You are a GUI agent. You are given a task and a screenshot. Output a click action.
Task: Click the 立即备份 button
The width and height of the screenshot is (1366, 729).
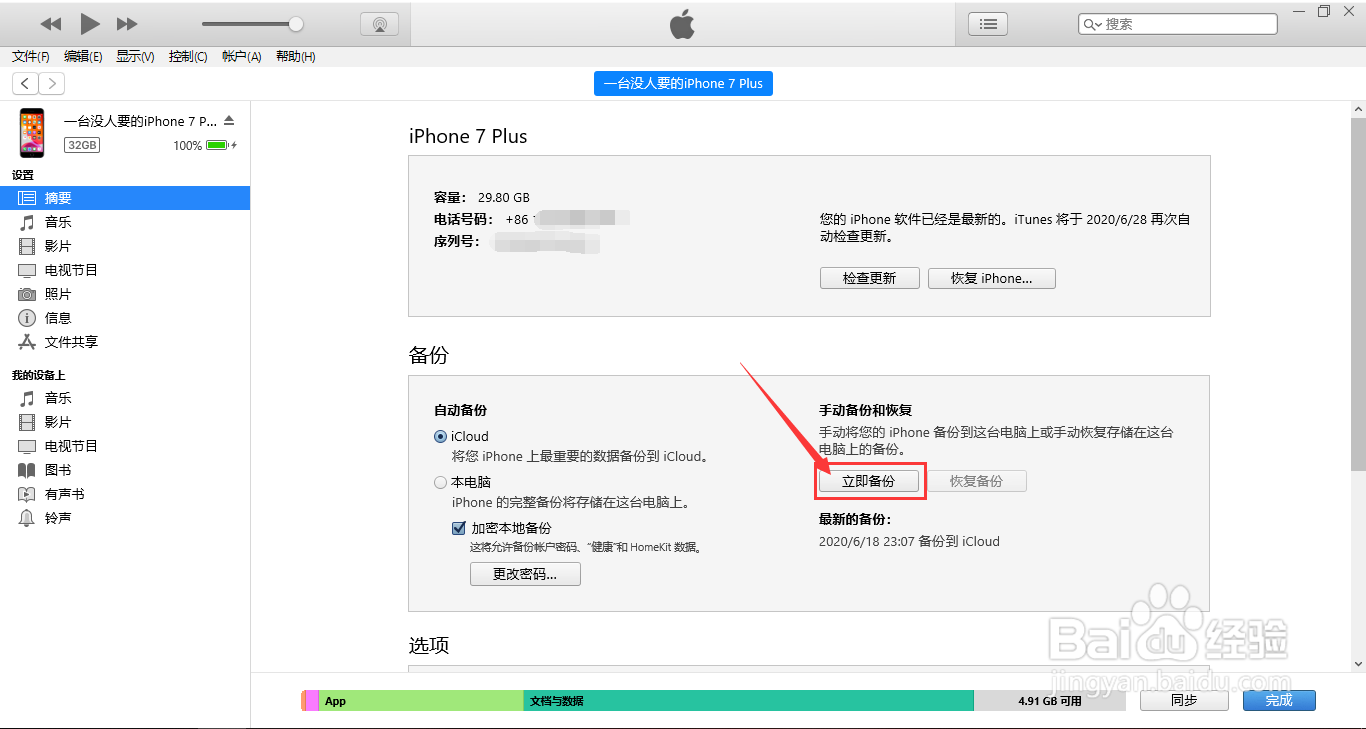[869, 481]
